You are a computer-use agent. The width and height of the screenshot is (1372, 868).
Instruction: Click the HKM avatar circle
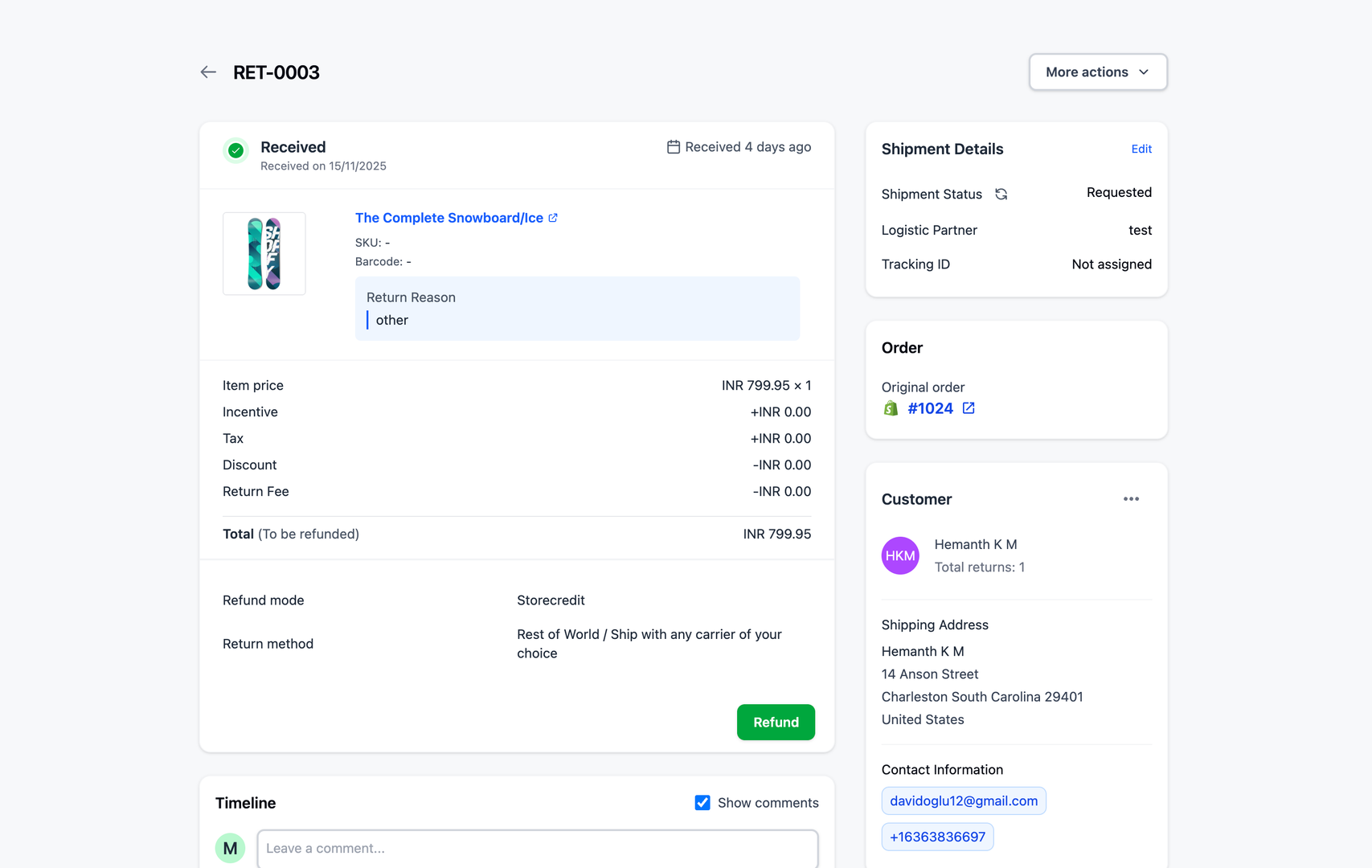900,555
